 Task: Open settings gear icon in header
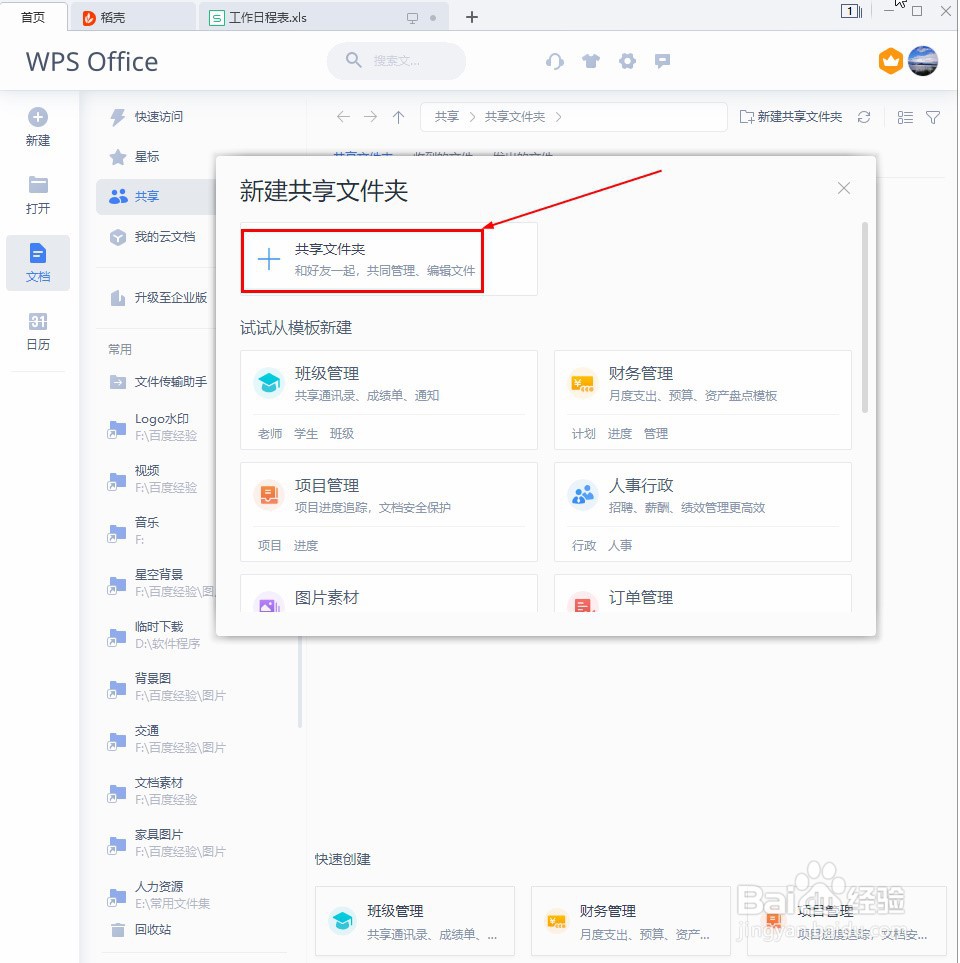627,61
